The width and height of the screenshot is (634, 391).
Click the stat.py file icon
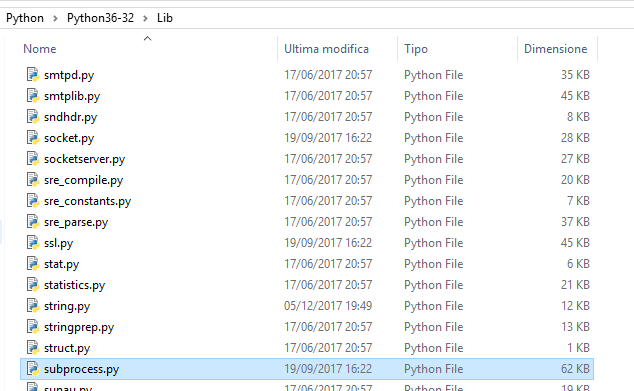[x=33, y=264]
